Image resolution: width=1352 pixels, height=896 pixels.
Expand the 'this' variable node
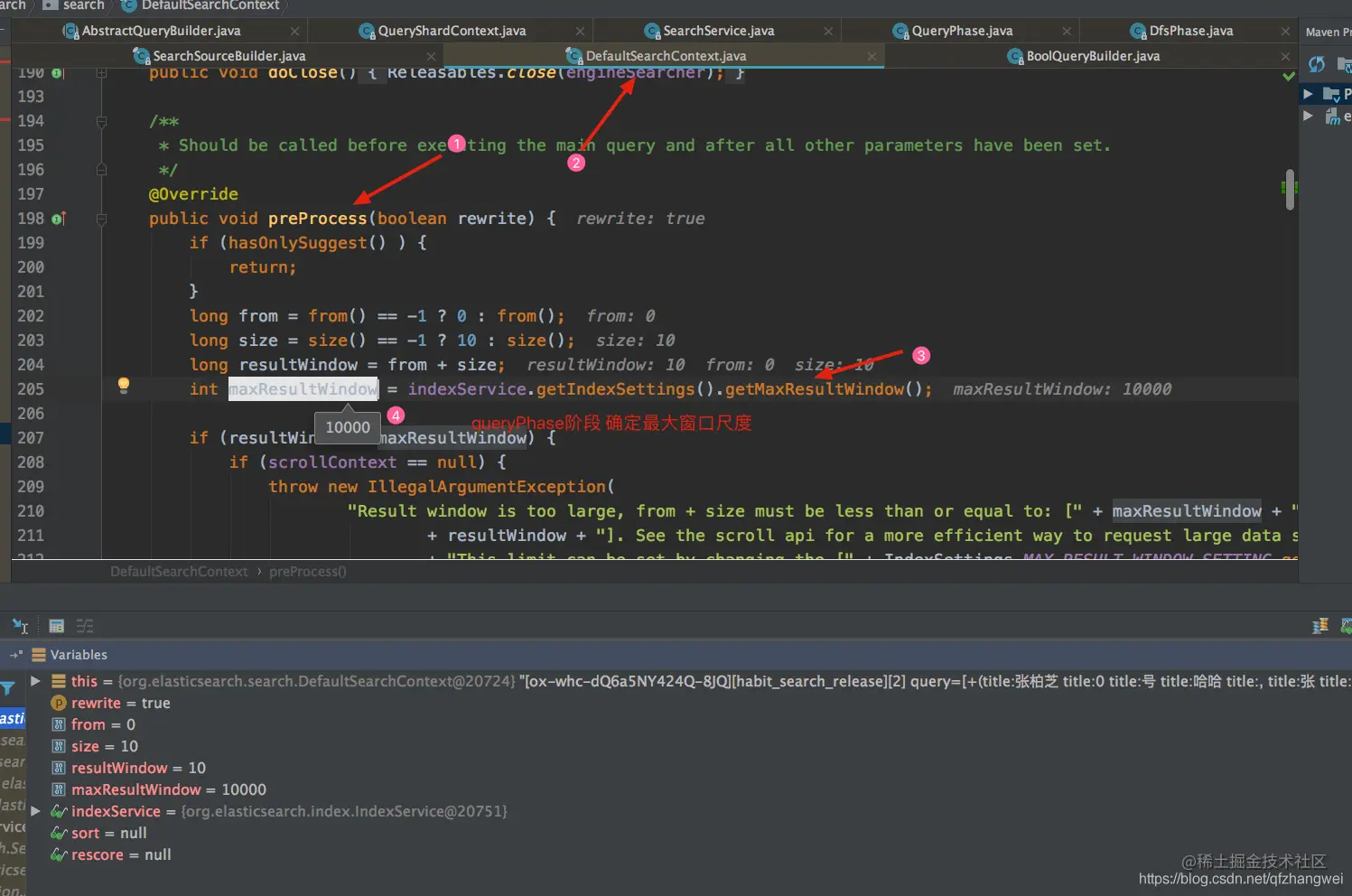[x=35, y=681]
